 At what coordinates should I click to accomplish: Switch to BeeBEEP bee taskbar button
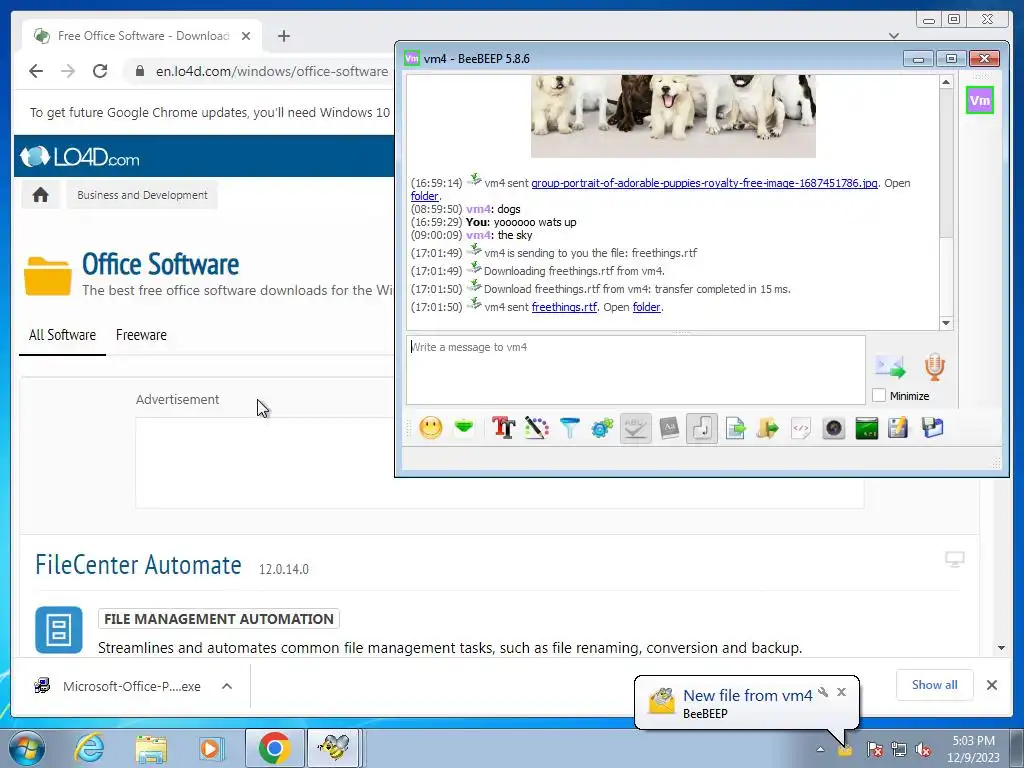click(x=334, y=748)
